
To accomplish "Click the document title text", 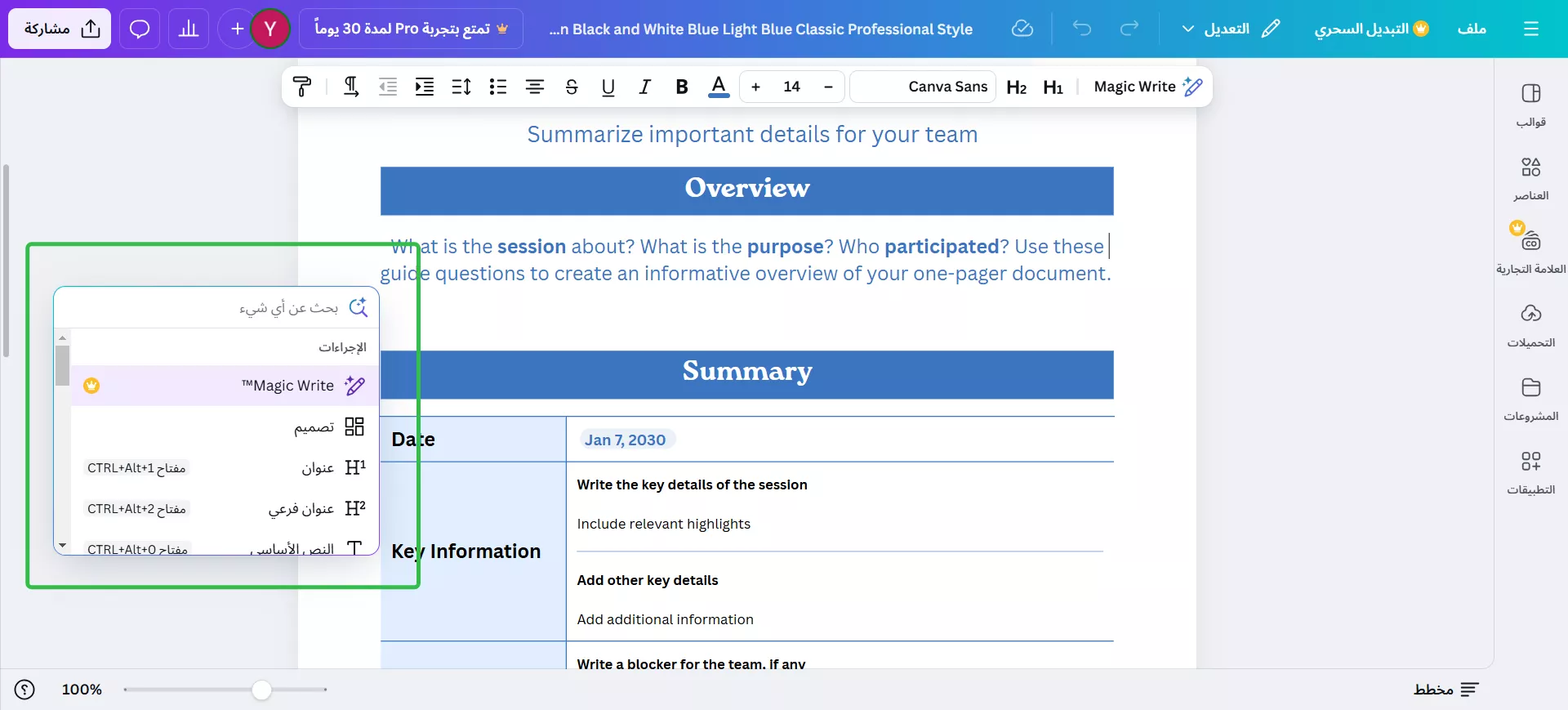I will pos(761,29).
